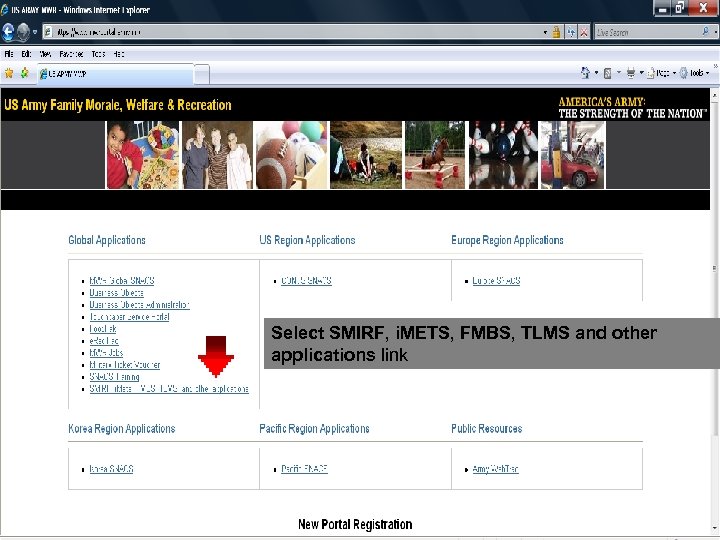
Task: Click the horse jumping banner photo
Action: coord(435,155)
